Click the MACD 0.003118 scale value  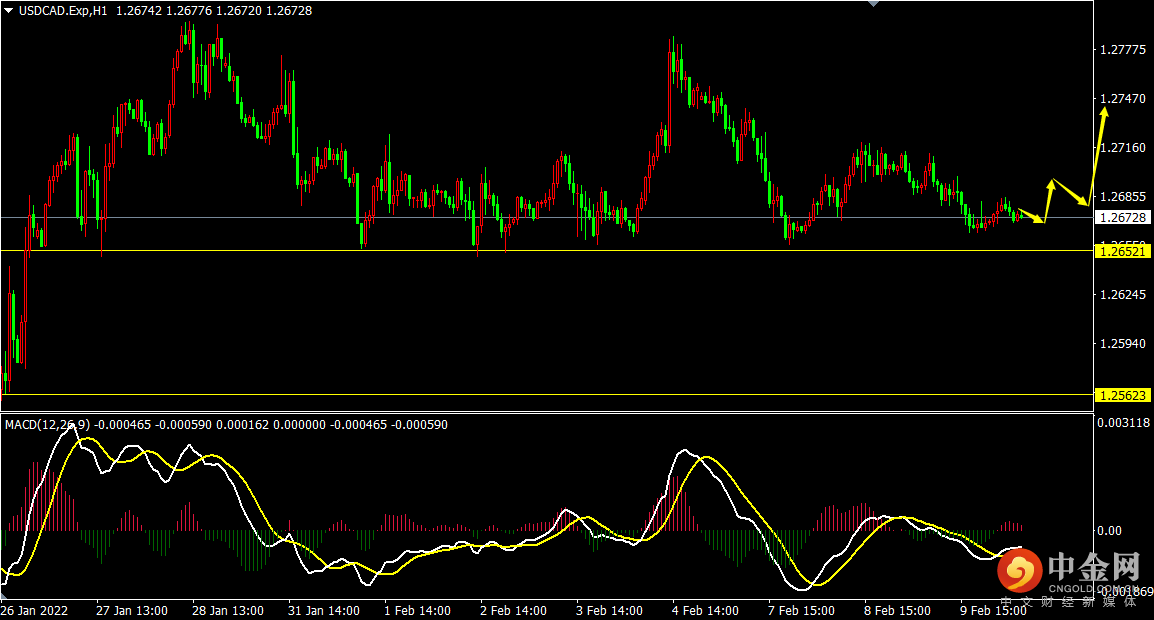pos(1122,424)
